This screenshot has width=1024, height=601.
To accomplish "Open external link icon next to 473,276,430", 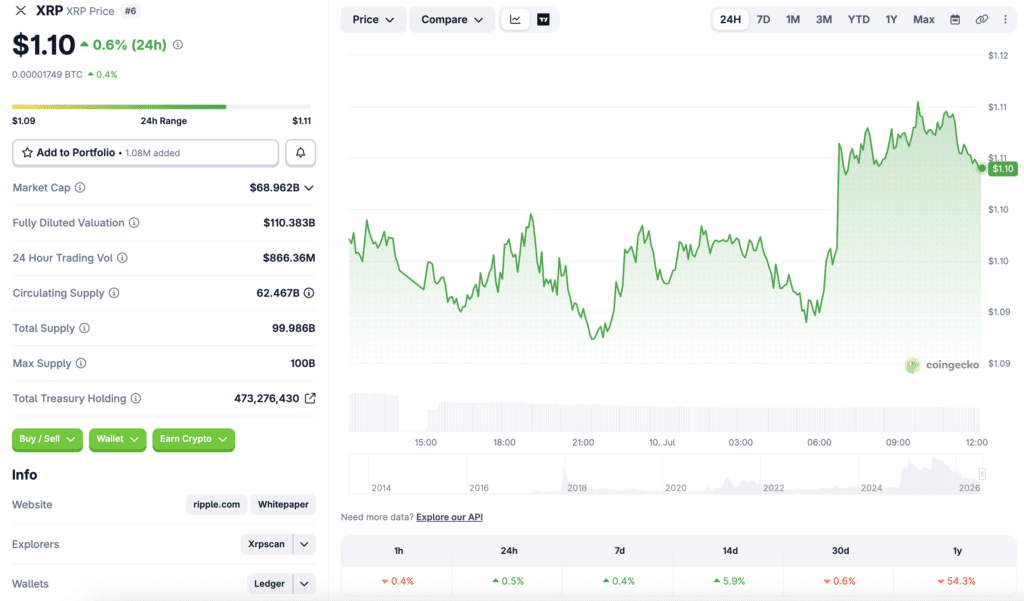I will (x=310, y=398).
